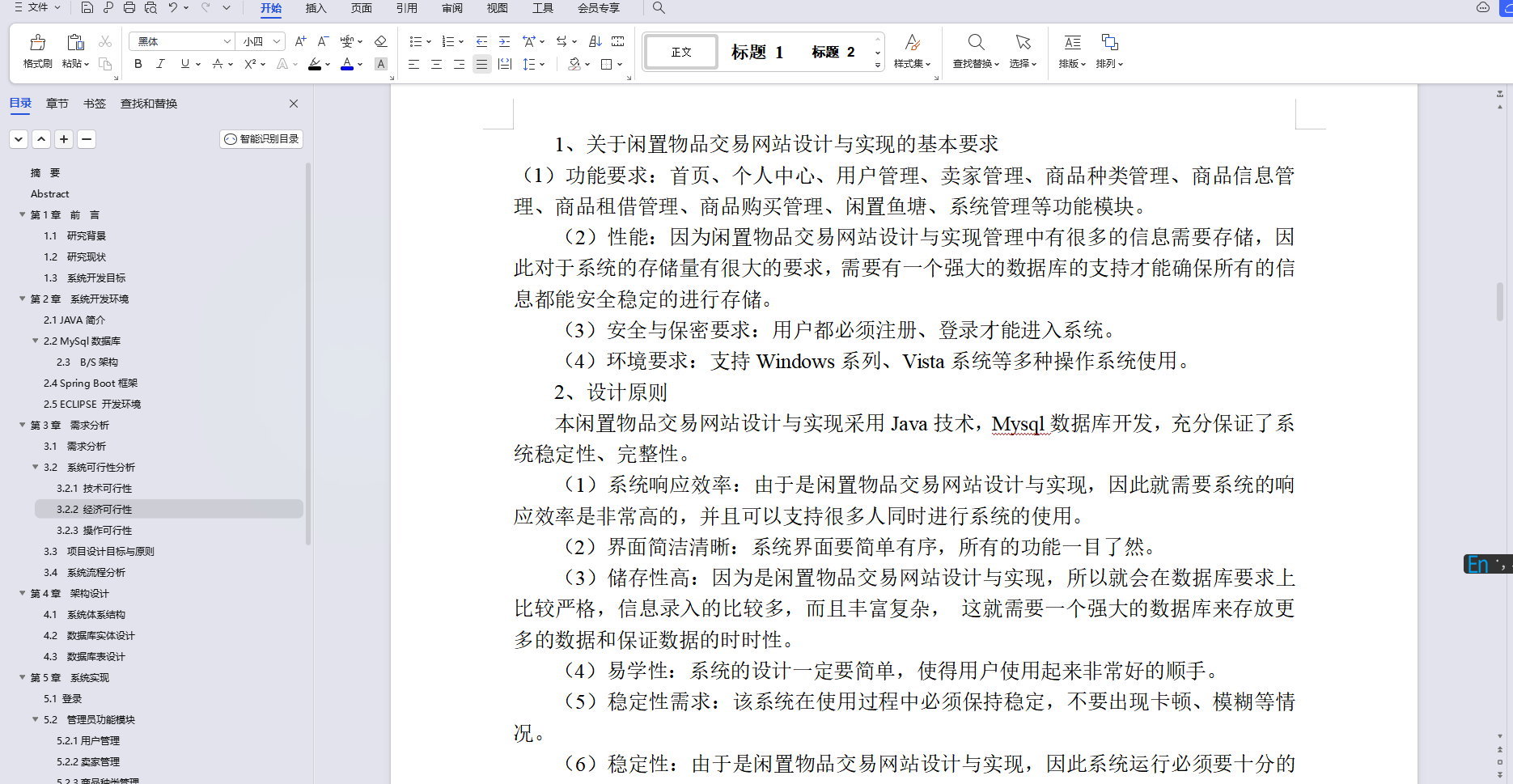Switch to the 引用 ribbon tab
This screenshot has width=1513, height=784.
[x=407, y=8]
